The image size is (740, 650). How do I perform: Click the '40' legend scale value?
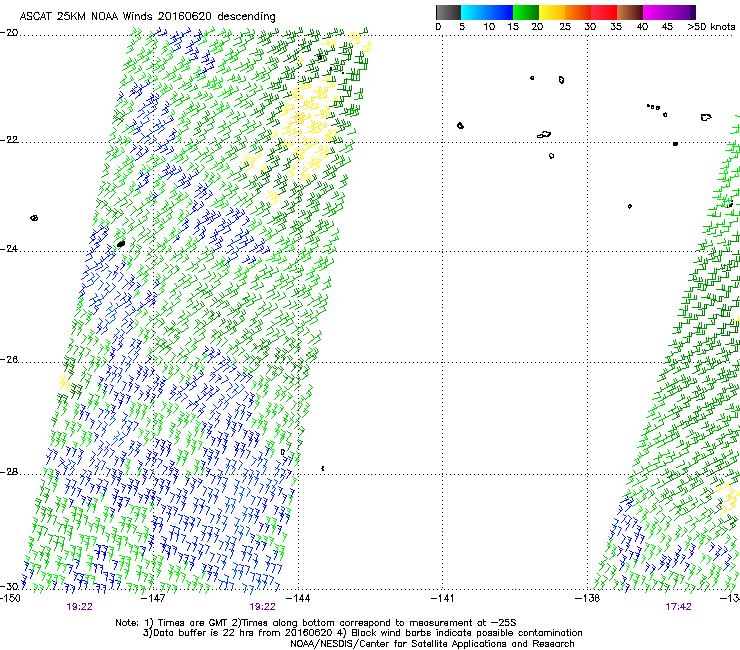click(642, 26)
